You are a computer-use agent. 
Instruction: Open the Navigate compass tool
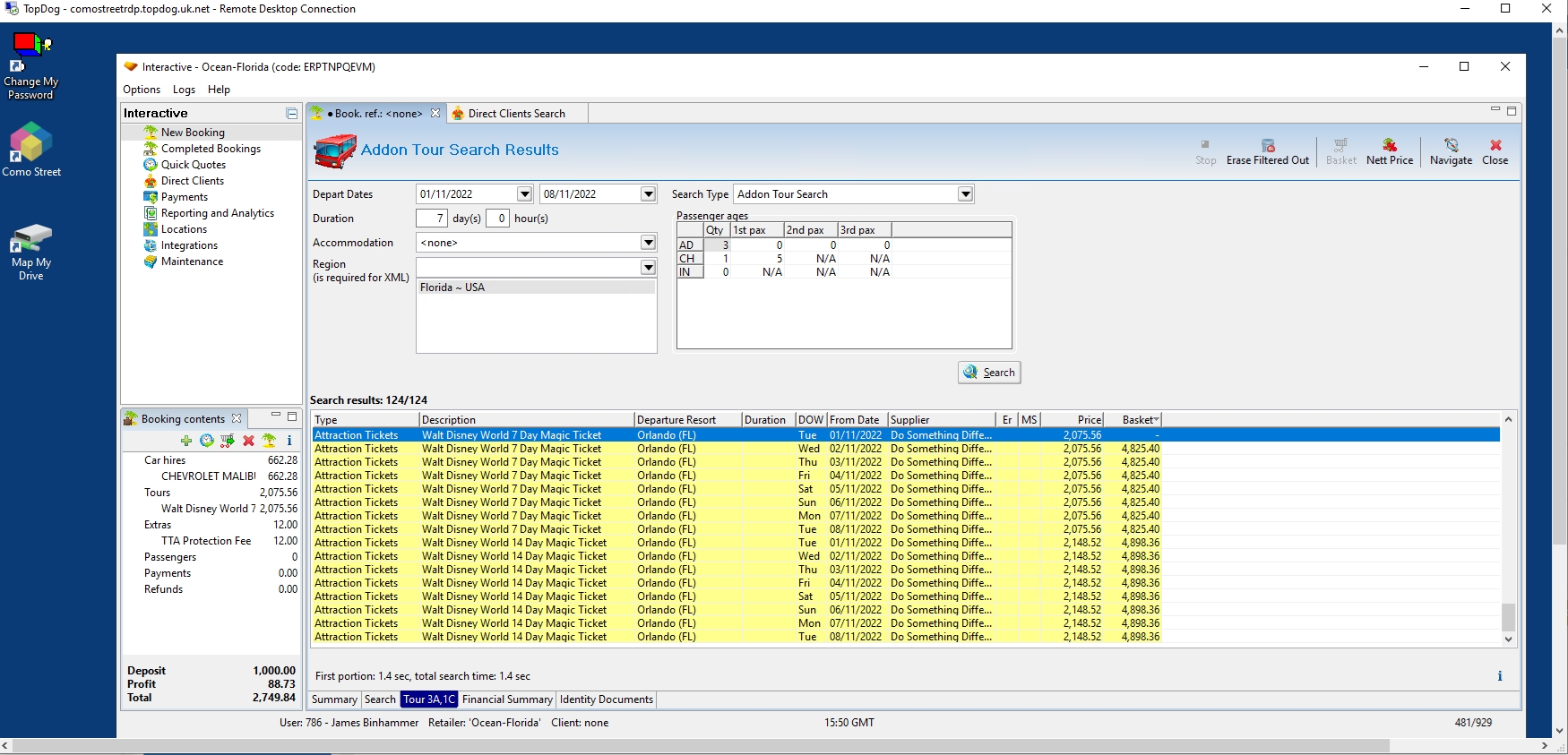click(1451, 146)
